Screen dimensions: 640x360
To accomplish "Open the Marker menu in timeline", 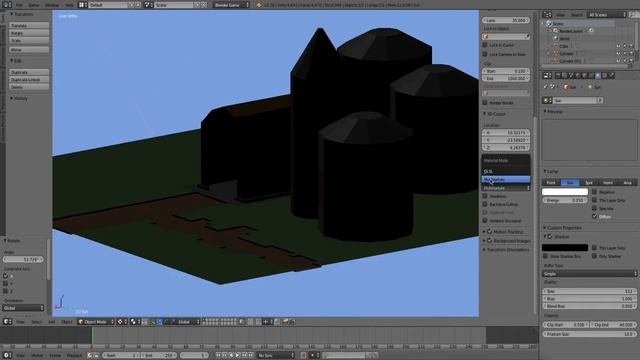I will (37, 356).
